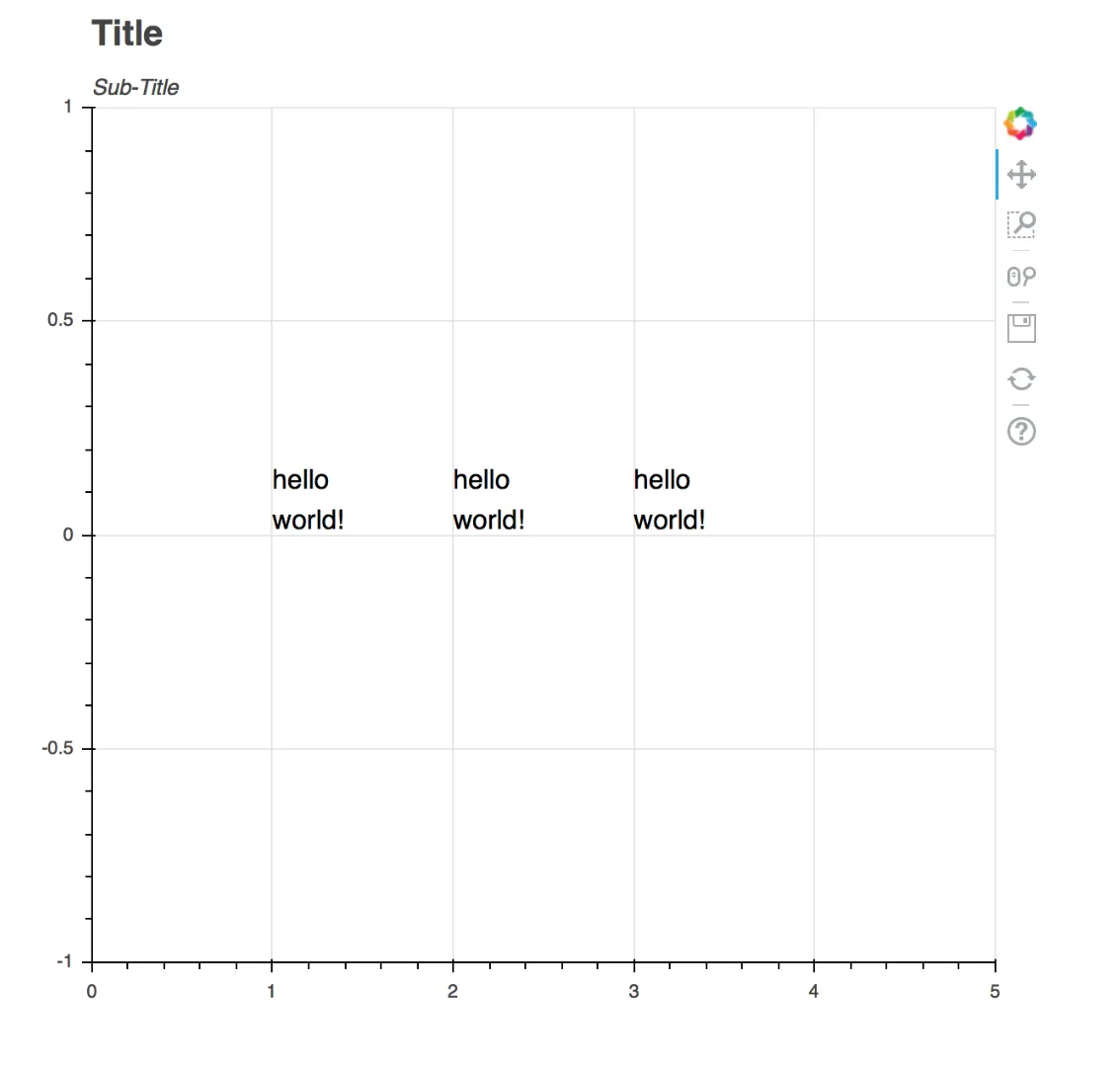Click y-axis tick label -1
Screen dimensions: 1120x1069
[64, 961]
